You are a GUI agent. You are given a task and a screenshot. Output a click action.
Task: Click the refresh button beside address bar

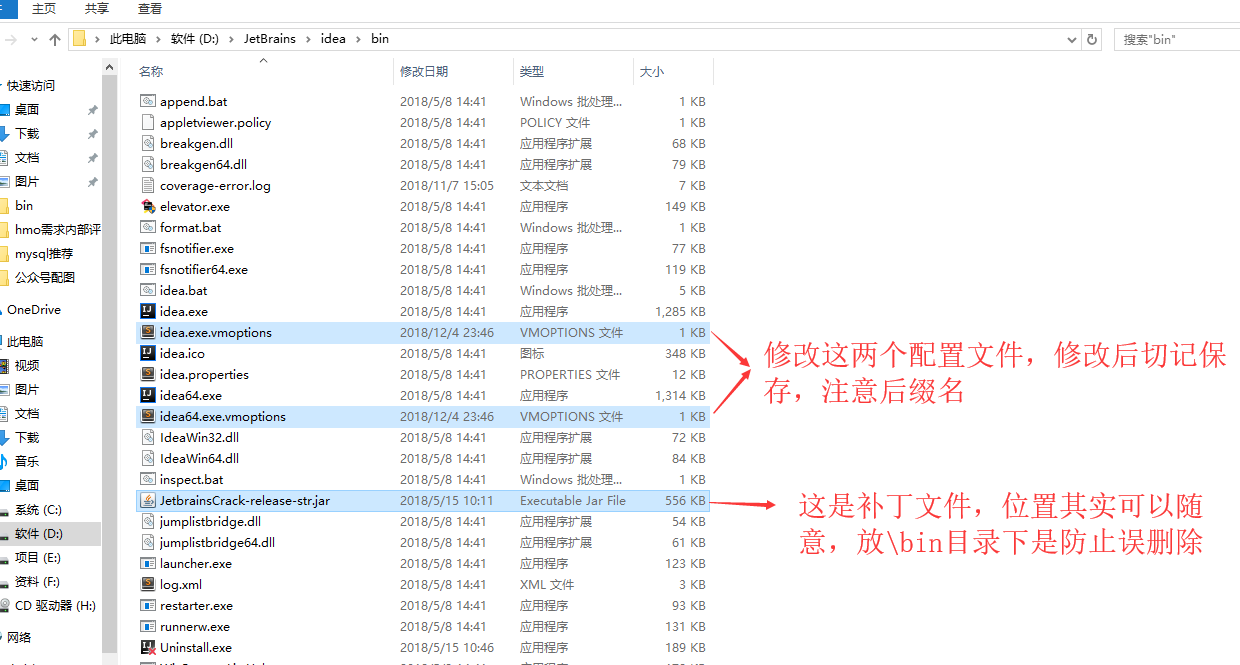tap(1092, 39)
